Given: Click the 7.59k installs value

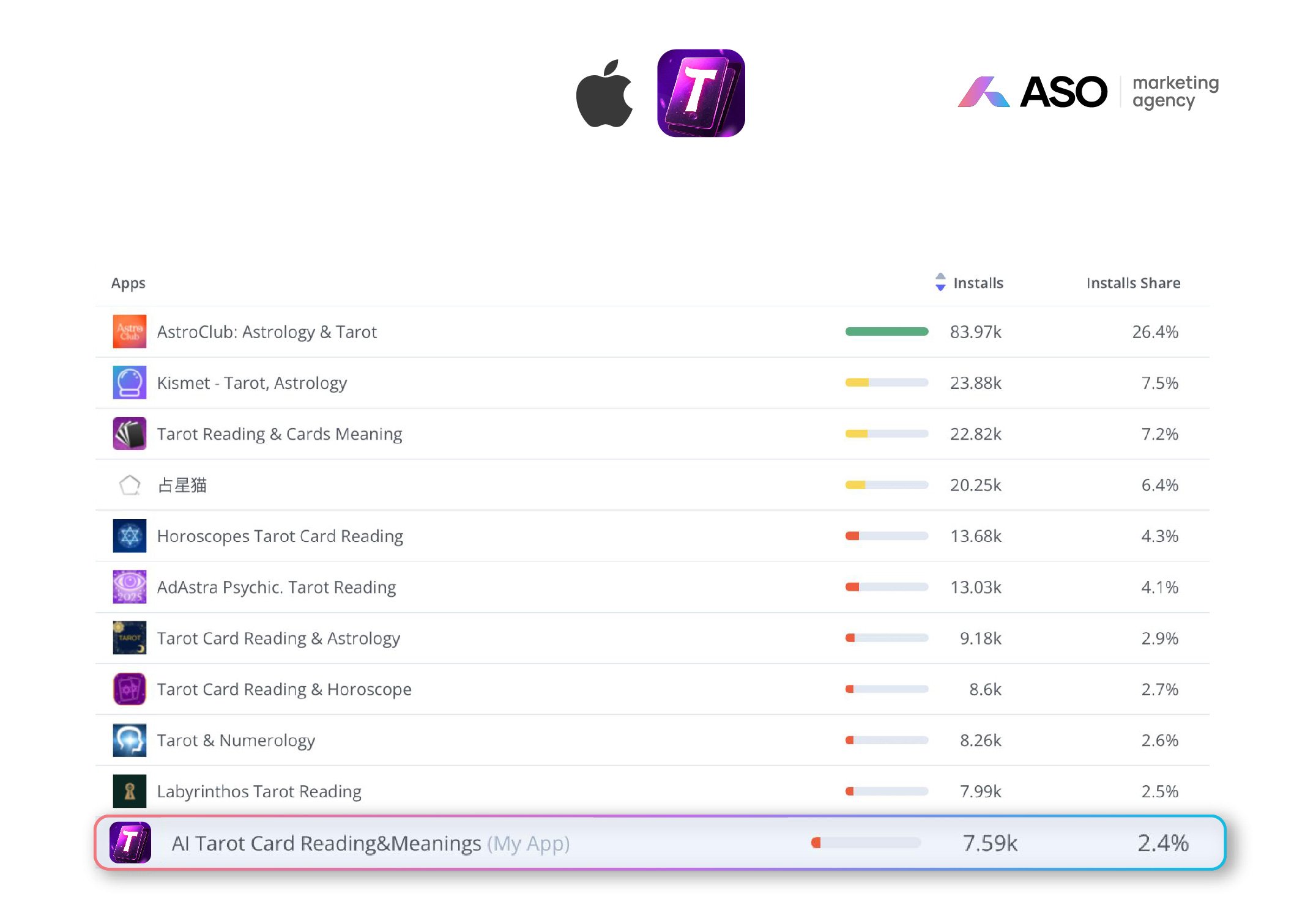Looking at the screenshot, I should (990, 843).
